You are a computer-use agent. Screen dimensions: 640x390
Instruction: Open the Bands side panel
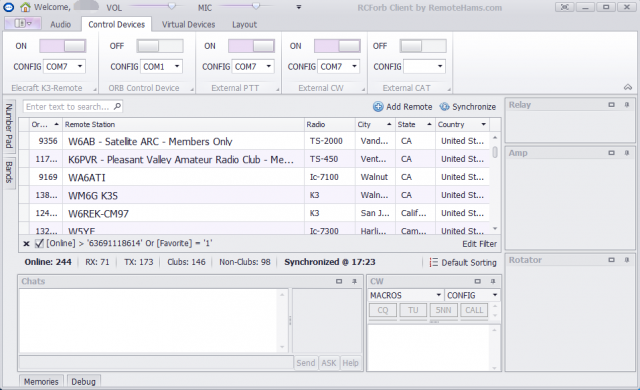coord(9,172)
